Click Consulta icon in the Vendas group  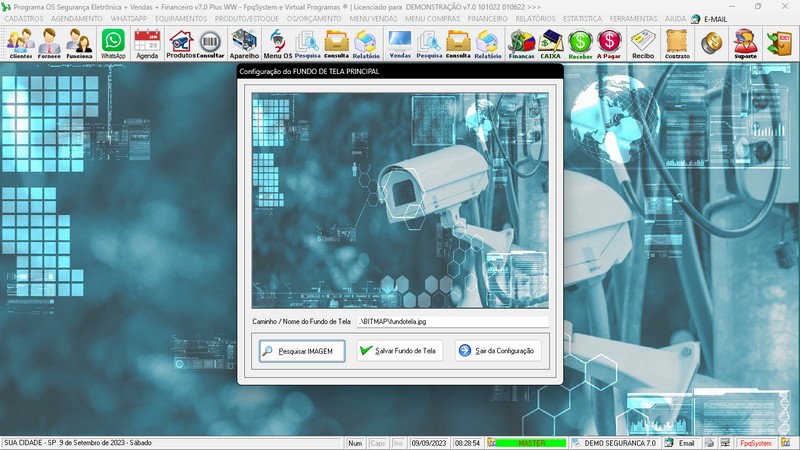[458, 43]
